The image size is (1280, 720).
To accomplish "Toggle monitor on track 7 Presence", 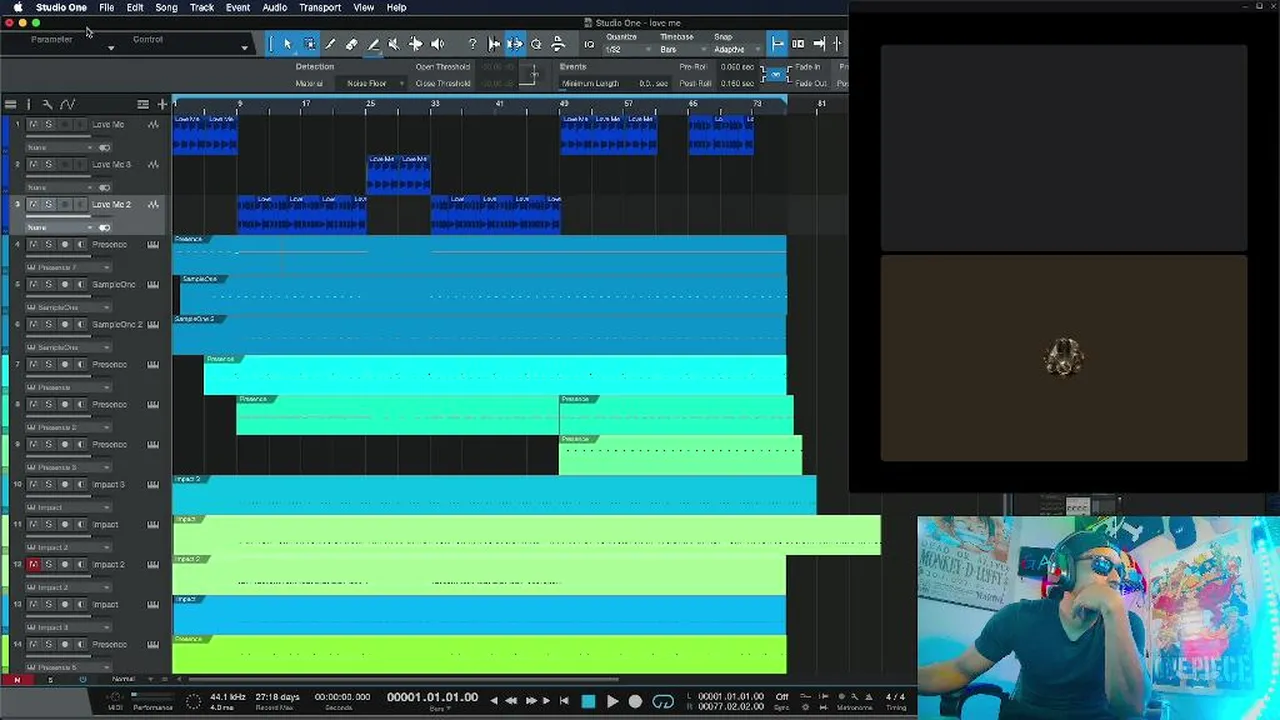I will click(x=81, y=365).
